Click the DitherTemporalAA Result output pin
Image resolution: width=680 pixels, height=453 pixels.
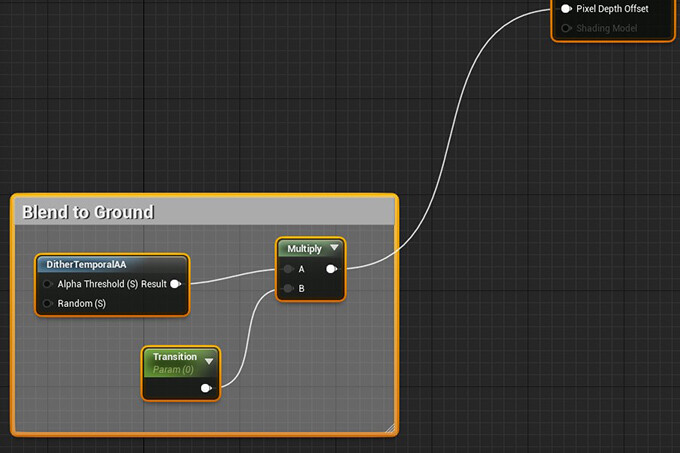point(176,284)
